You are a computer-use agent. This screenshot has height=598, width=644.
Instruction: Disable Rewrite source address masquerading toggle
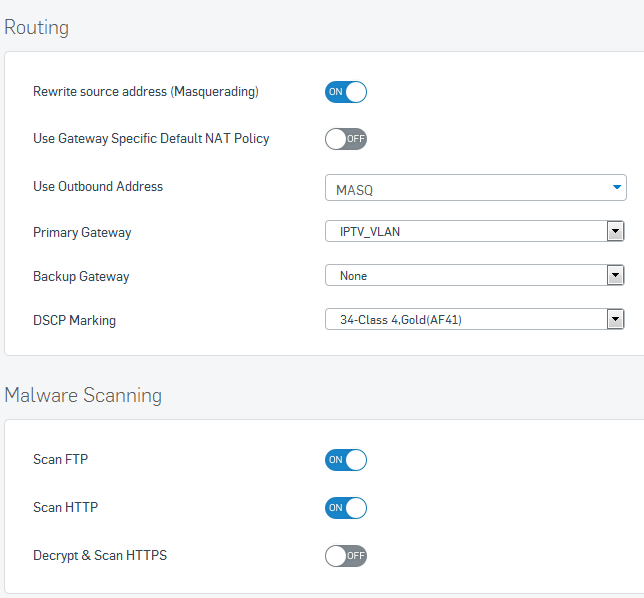(345, 92)
